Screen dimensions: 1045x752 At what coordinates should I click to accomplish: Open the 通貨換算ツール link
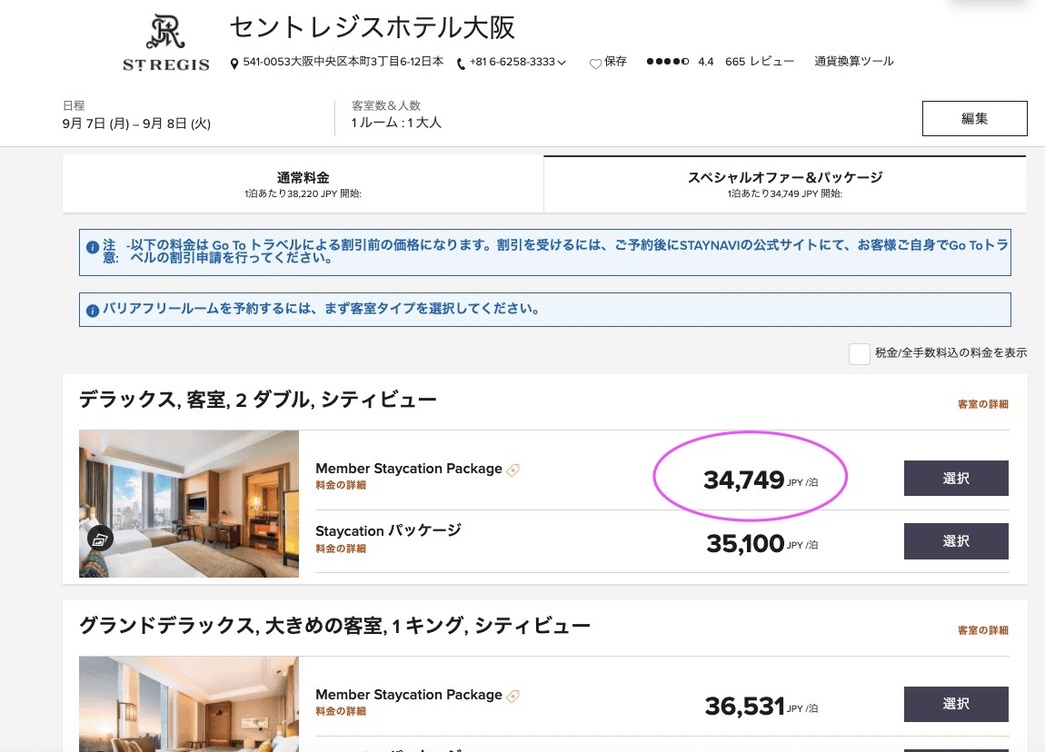tap(854, 62)
